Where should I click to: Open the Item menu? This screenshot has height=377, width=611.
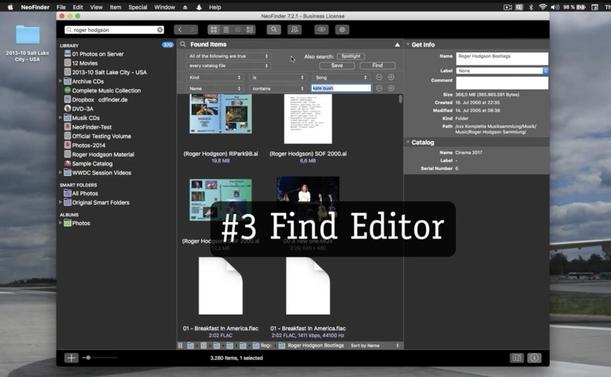point(115,7)
